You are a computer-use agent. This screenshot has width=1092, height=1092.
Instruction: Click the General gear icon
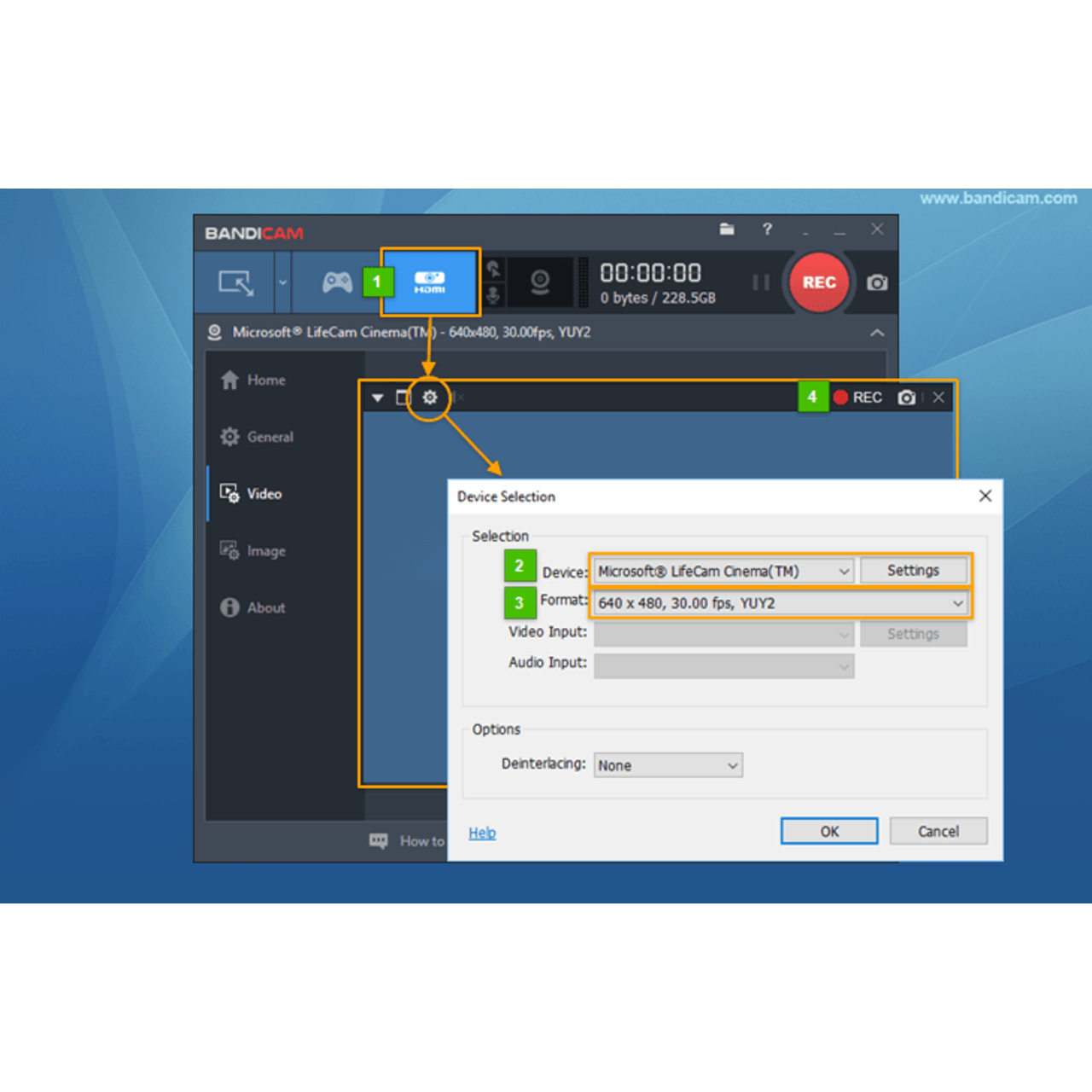click(x=229, y=437)
